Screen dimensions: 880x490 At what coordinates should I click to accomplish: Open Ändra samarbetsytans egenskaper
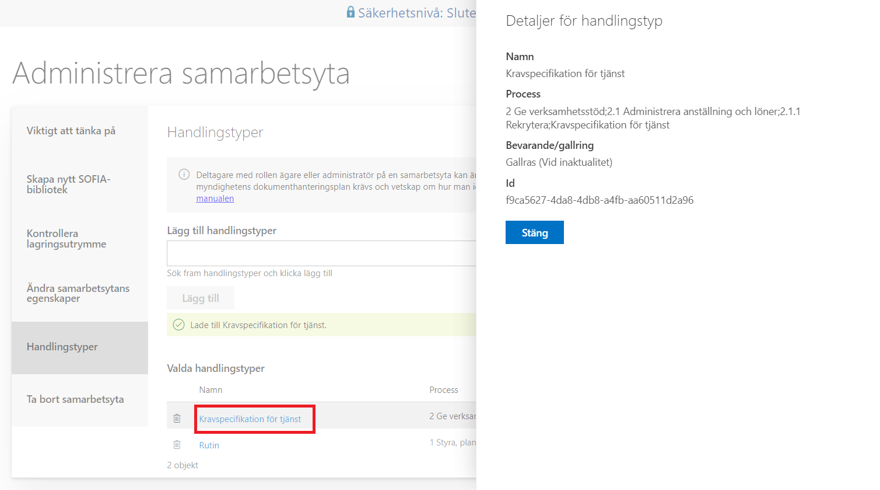(78, 293)
